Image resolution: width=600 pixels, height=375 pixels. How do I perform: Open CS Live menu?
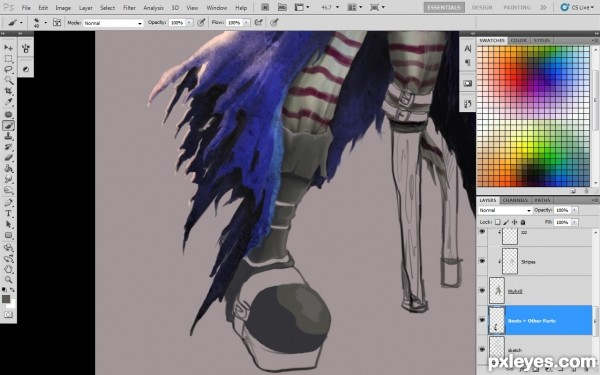(x=577, y=7)
